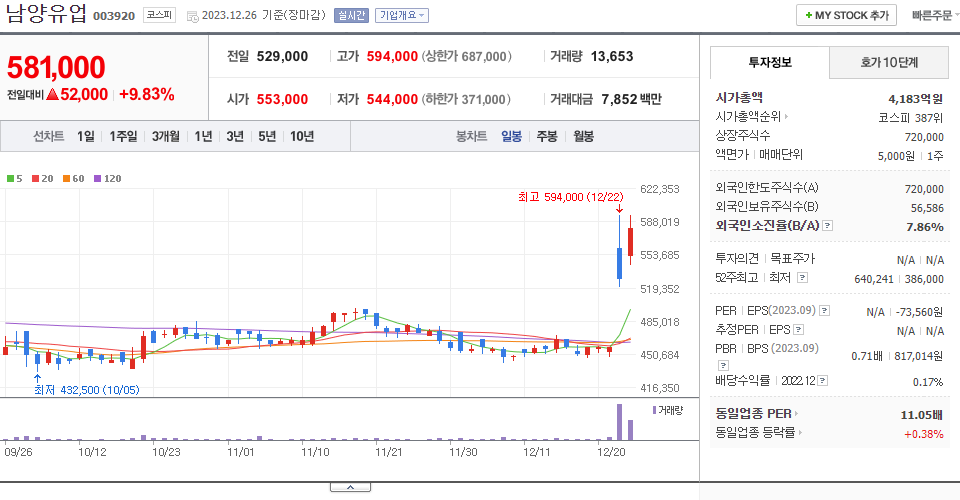Click help icon next to 배당수익률 2022.12
This screenshot has width=960, height=500.
(823, 381)
